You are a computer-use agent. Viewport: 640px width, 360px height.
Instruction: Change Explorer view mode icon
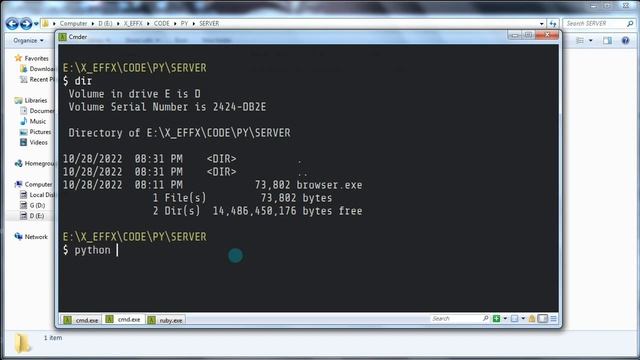pyautogui.click(x=580, y=40)
